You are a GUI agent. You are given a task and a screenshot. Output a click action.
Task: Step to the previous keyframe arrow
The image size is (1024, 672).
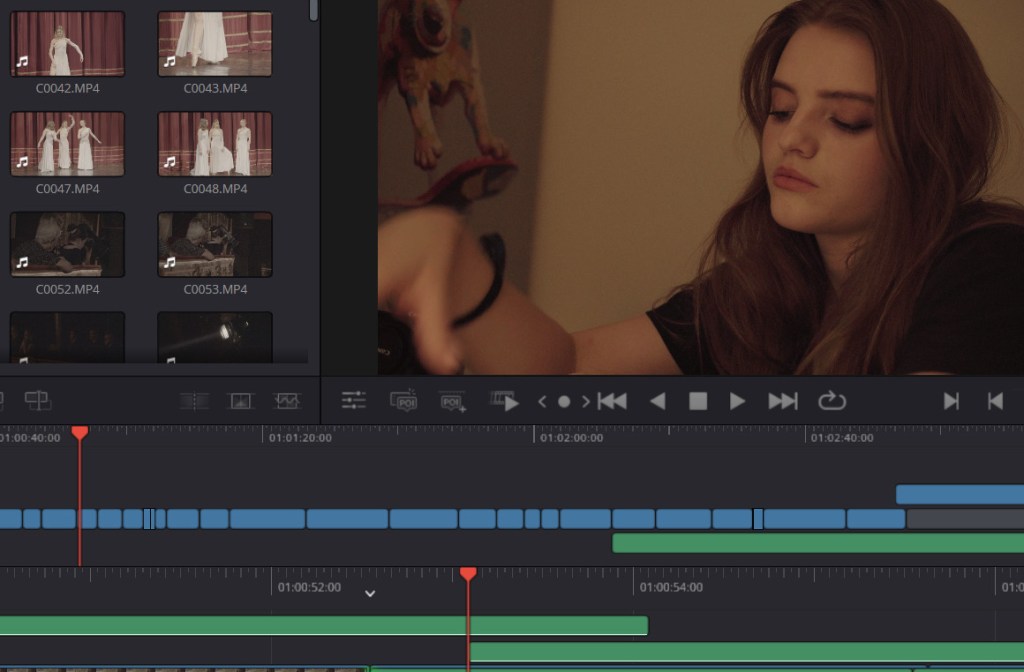pos(542,402)
